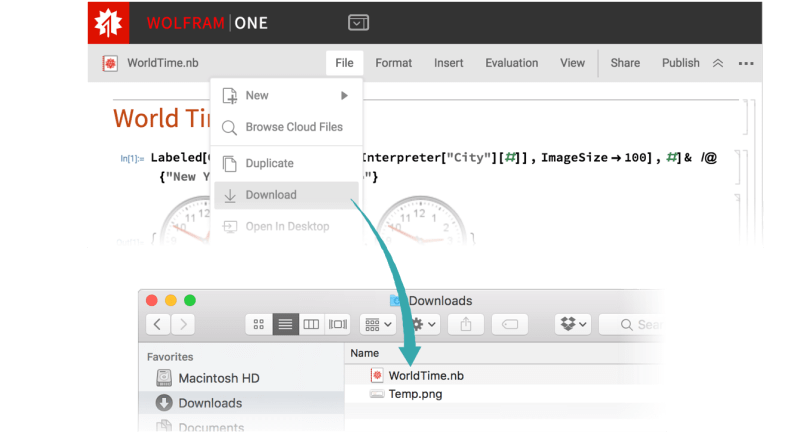Viewport: 800px width, 432px height.
Task: Click the In[1] input cell label
Action: point(132,159)
